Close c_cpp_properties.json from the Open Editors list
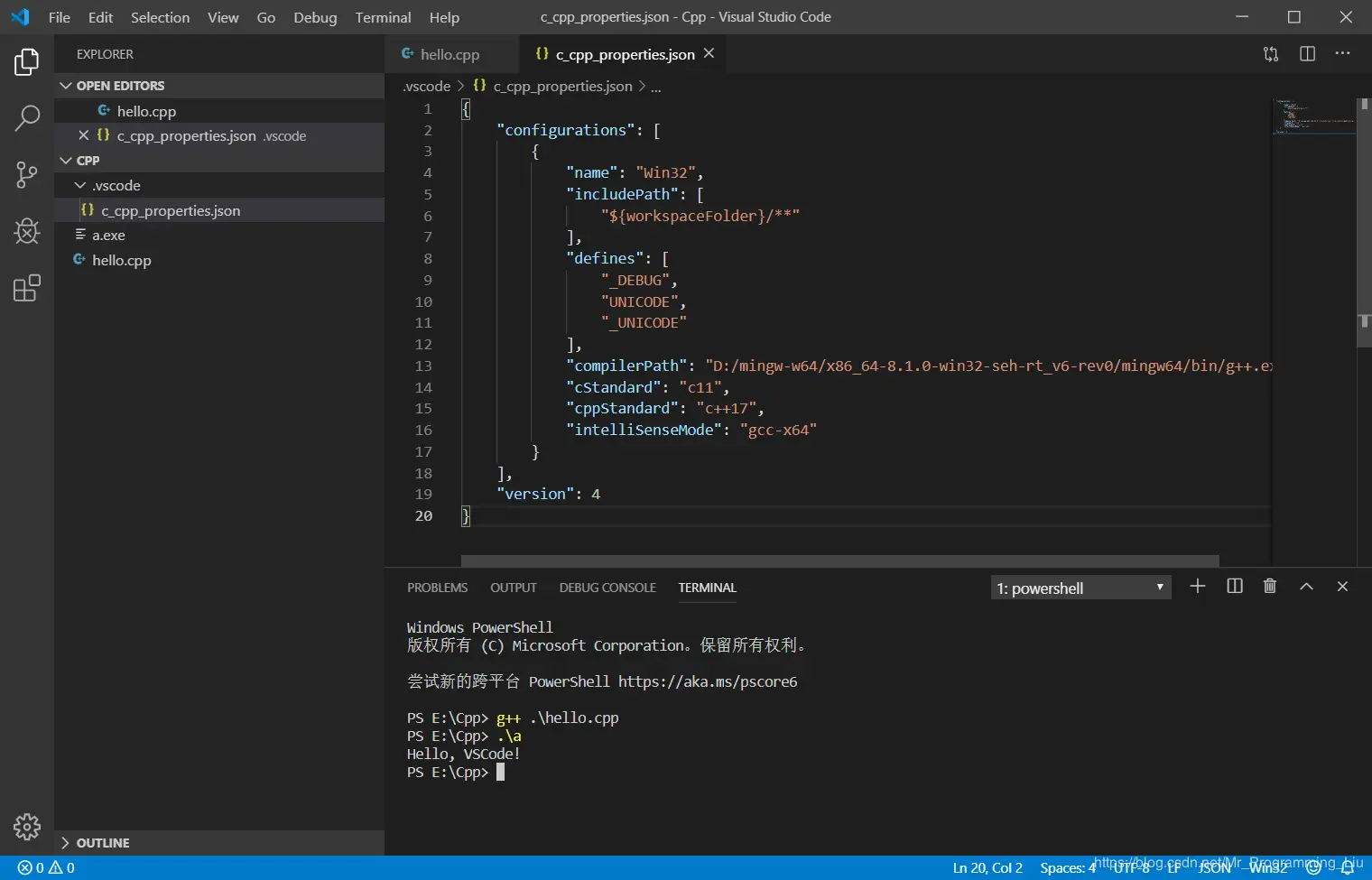Image resolution: width=1372 pixels, height=880 pixels. pos(83,135)
